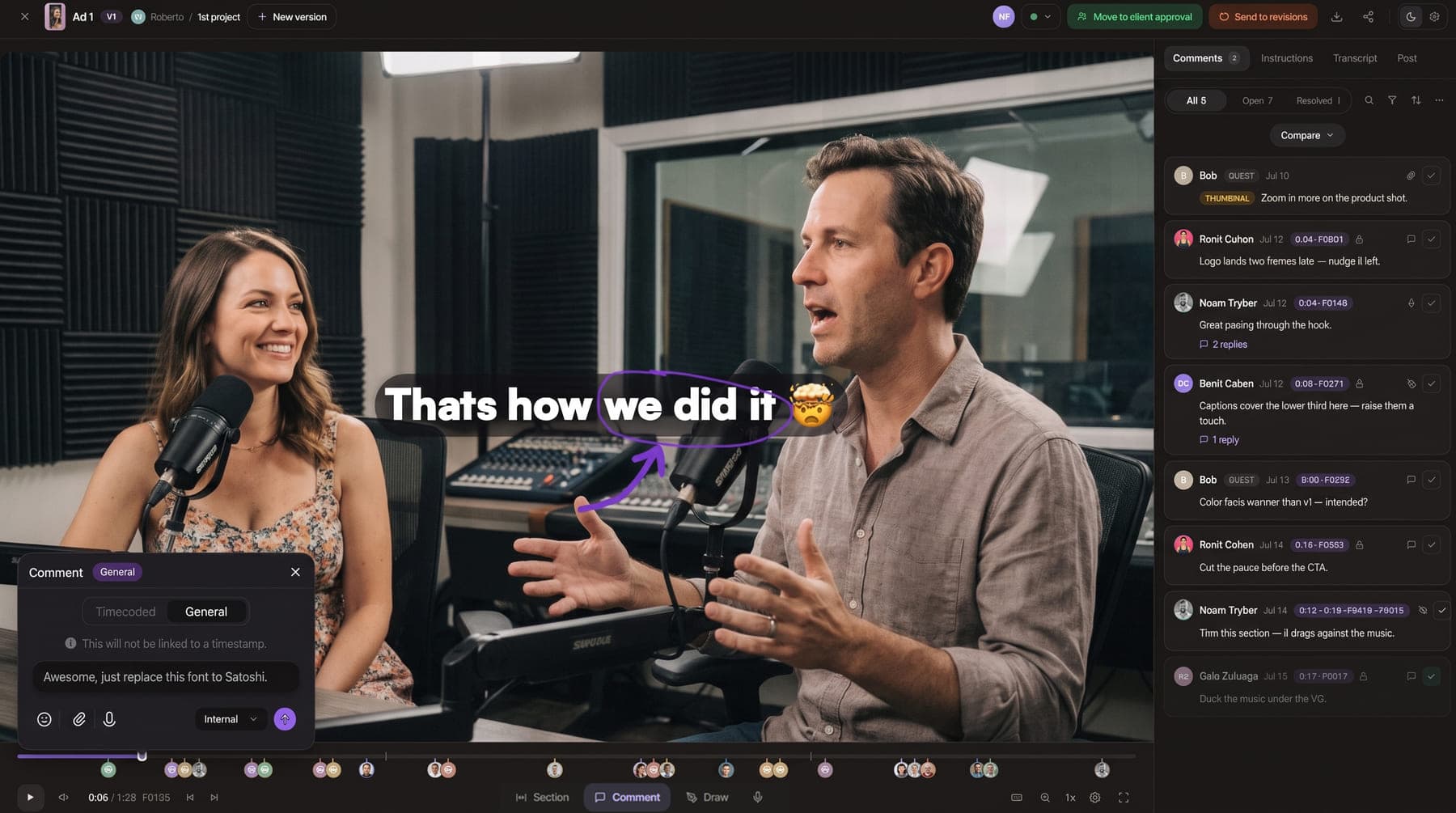This screenshot has width=1456, height=813.
Task: Search comments with the magnifier icon
Action: [x=1369, y=100]
